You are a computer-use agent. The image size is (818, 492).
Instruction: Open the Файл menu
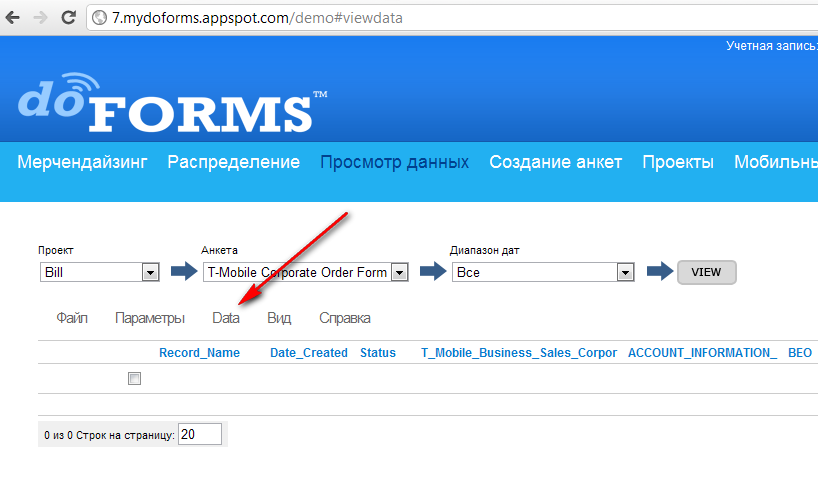(x=71, y=318)
